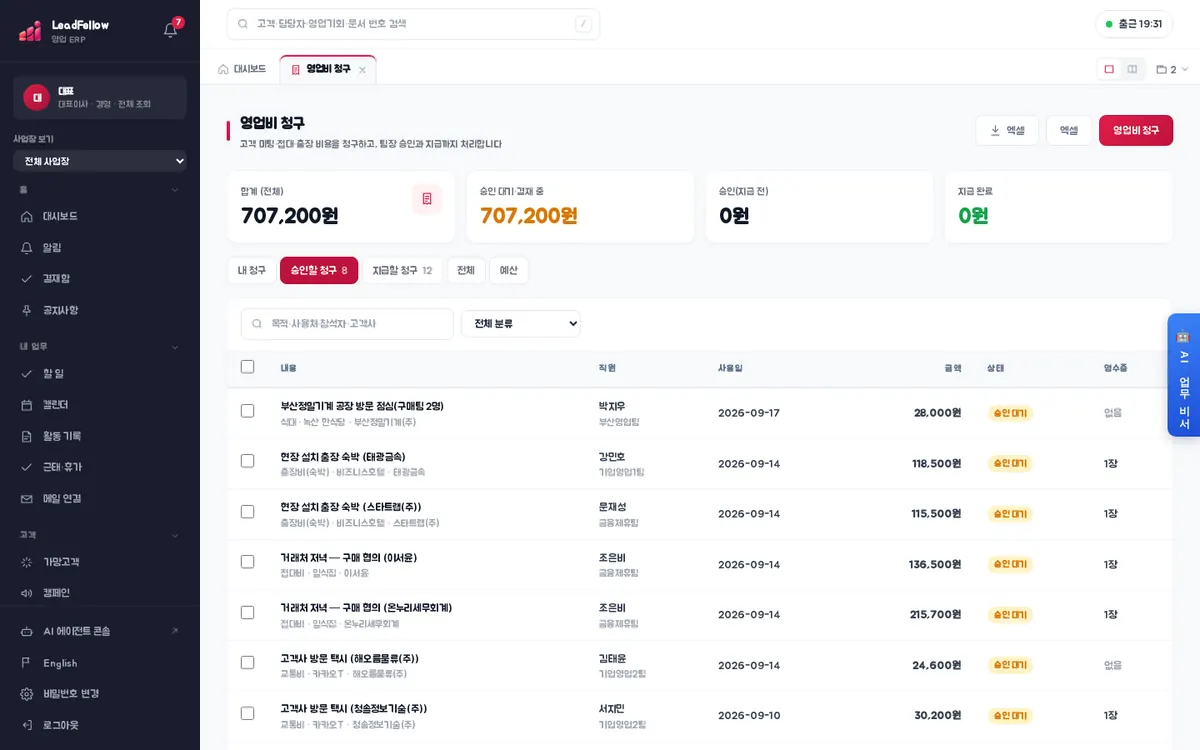This screenshot has width=1200, height=750.
Task: Click the global search magnifier icon
Action: [243, 23]
